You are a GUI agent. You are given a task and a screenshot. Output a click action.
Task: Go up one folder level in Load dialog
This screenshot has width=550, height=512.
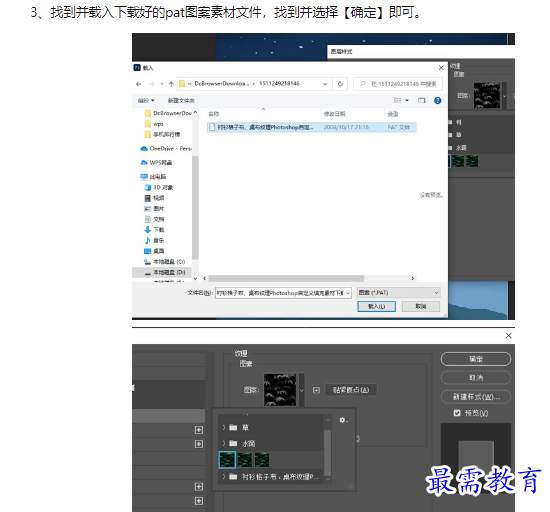point(171,84)
